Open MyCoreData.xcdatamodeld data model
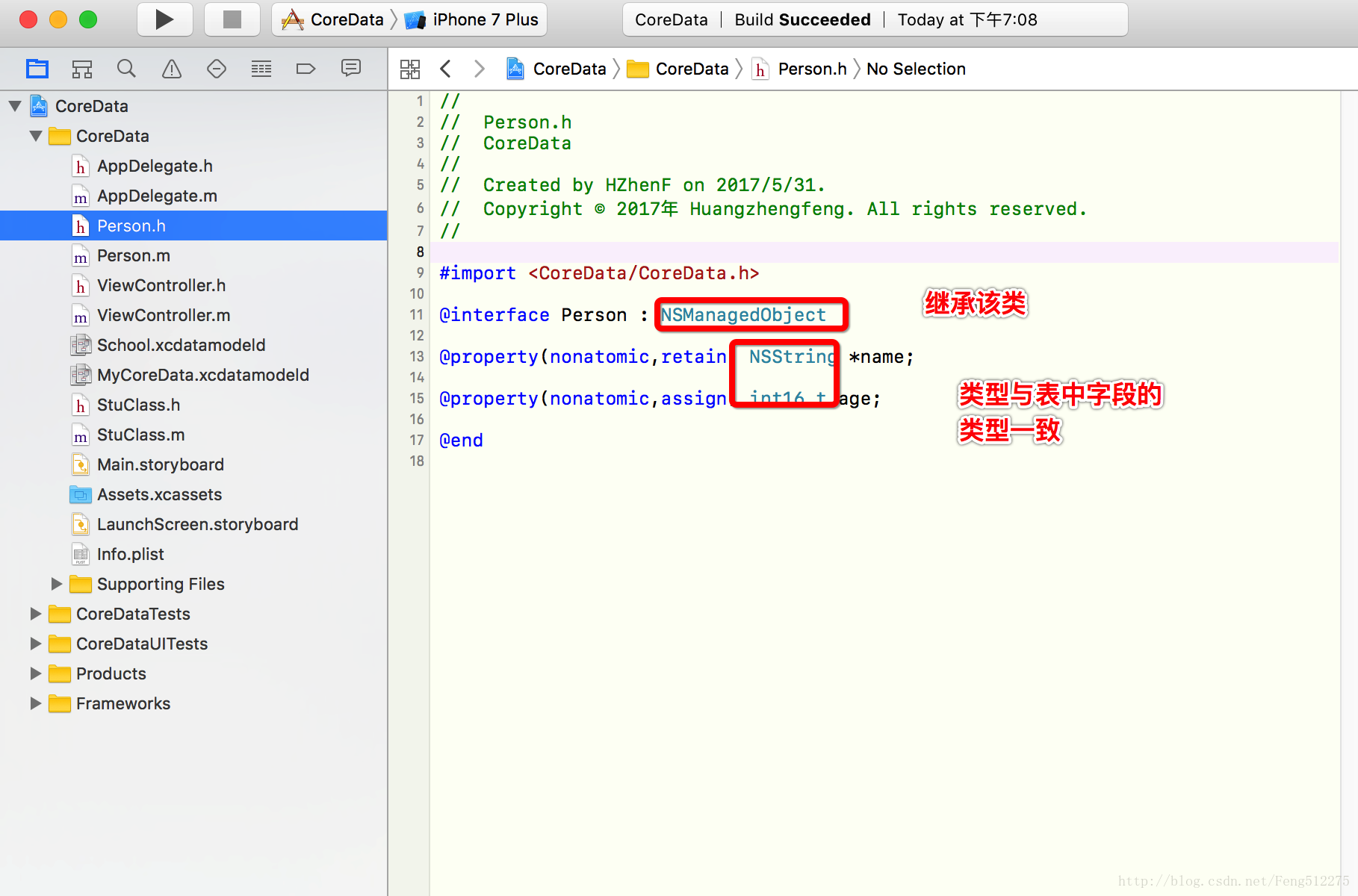This screenshot has width=1358, height=896. coord(193,375)
